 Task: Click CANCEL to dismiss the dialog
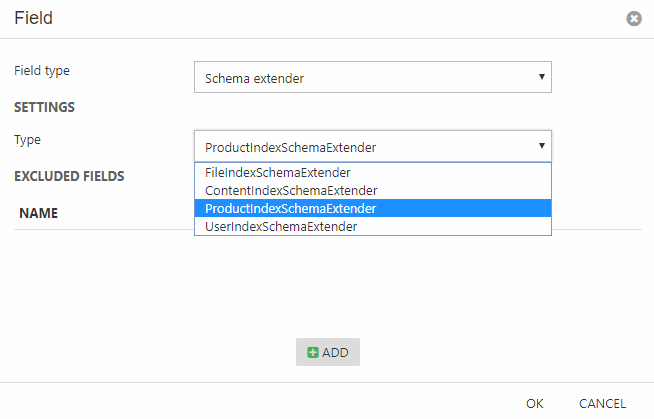[x=602, y=403]
